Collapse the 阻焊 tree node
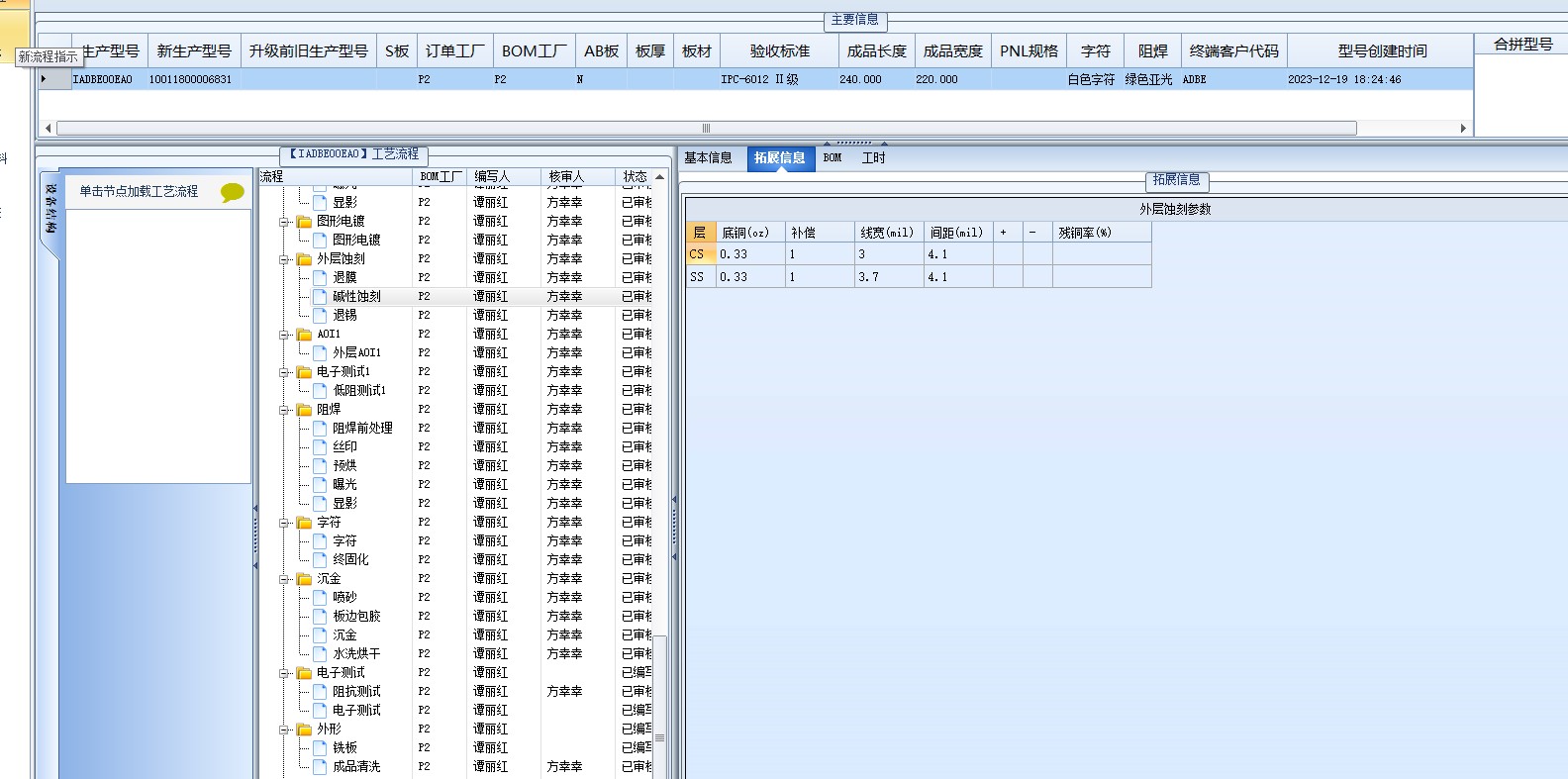 point(284,410)
